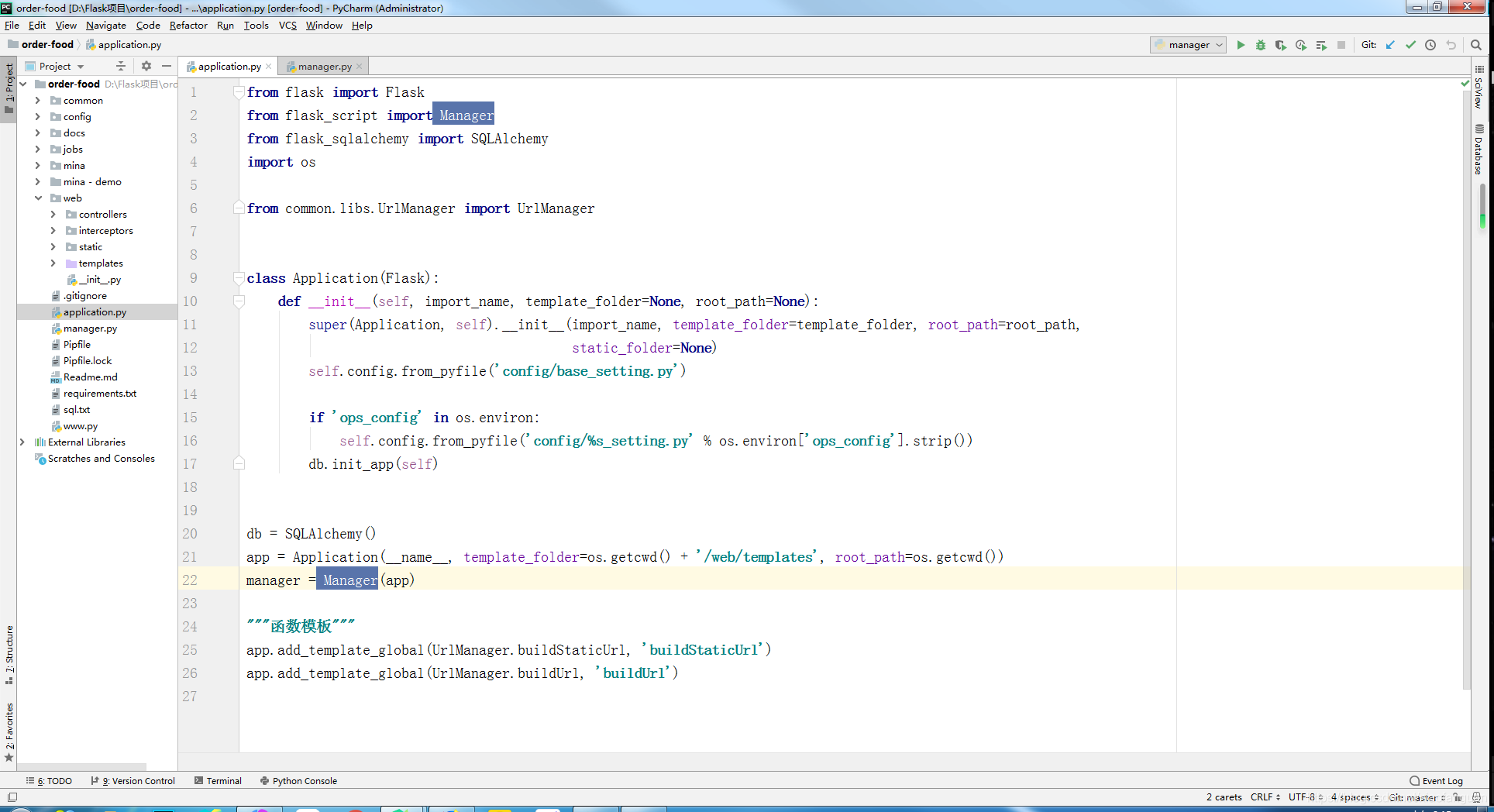Click the grey stop button in toolbar
1494x812 pixels.
tap(1341, 45)
